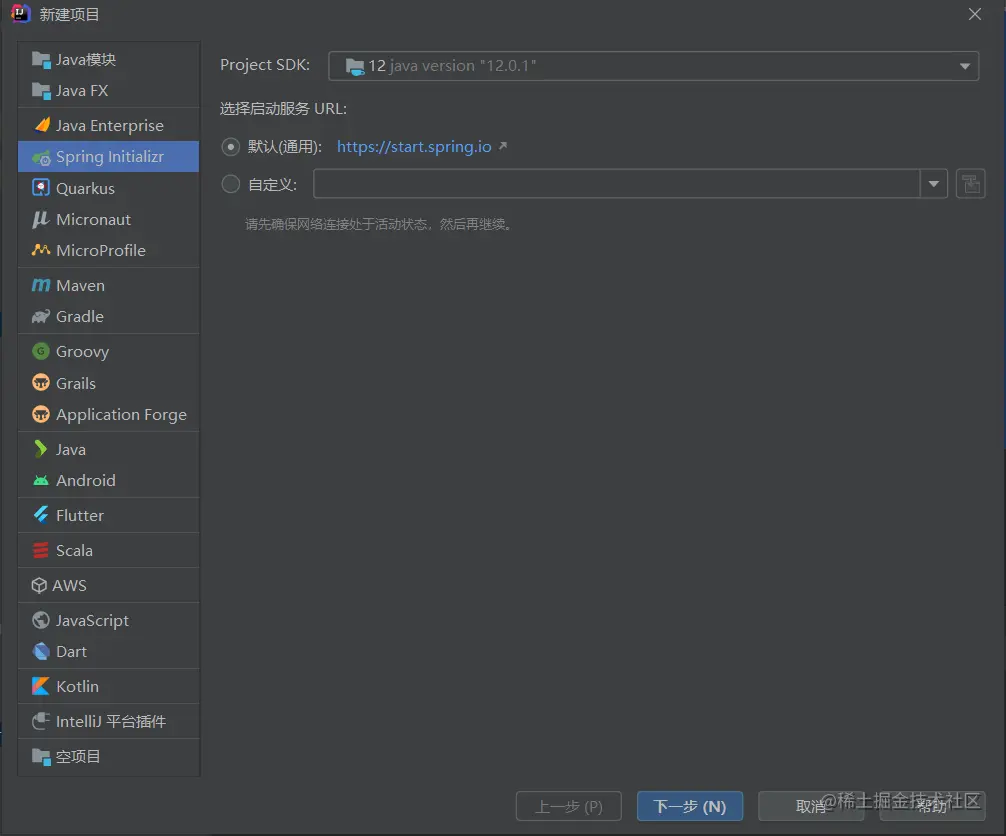Pick the JavaScript text entry
The width and height of the screenshot is (1006, 836).
(x=92, y=621)
